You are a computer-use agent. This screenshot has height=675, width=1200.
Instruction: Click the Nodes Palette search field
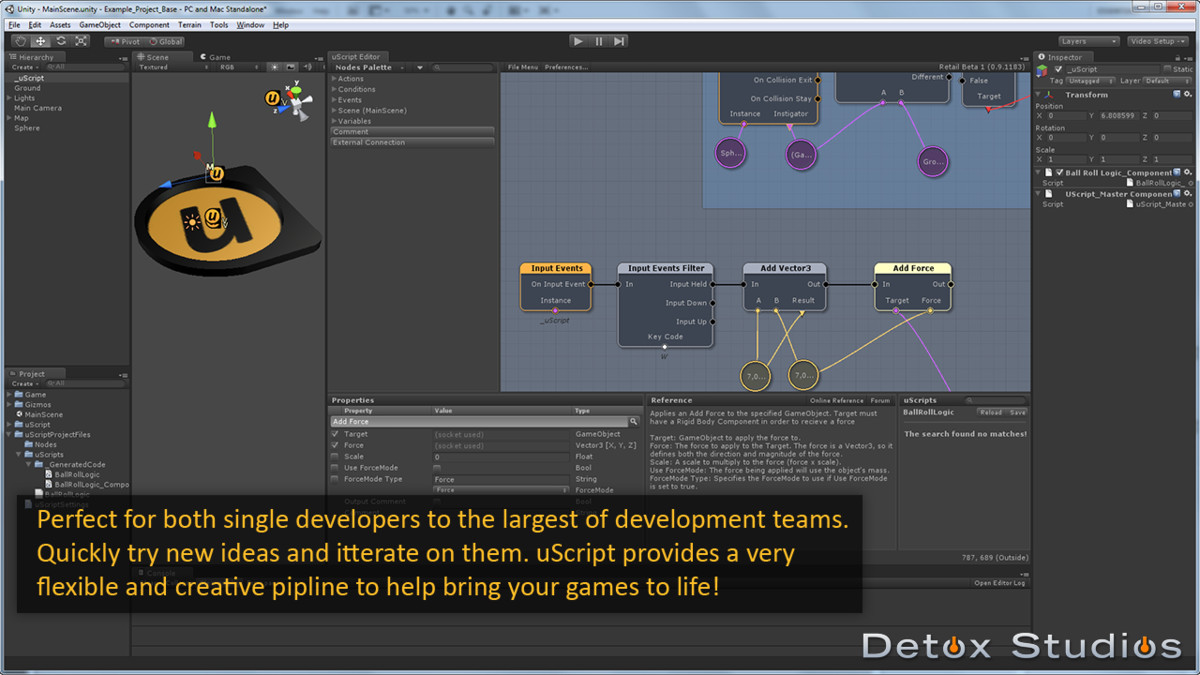pos(463,68)
